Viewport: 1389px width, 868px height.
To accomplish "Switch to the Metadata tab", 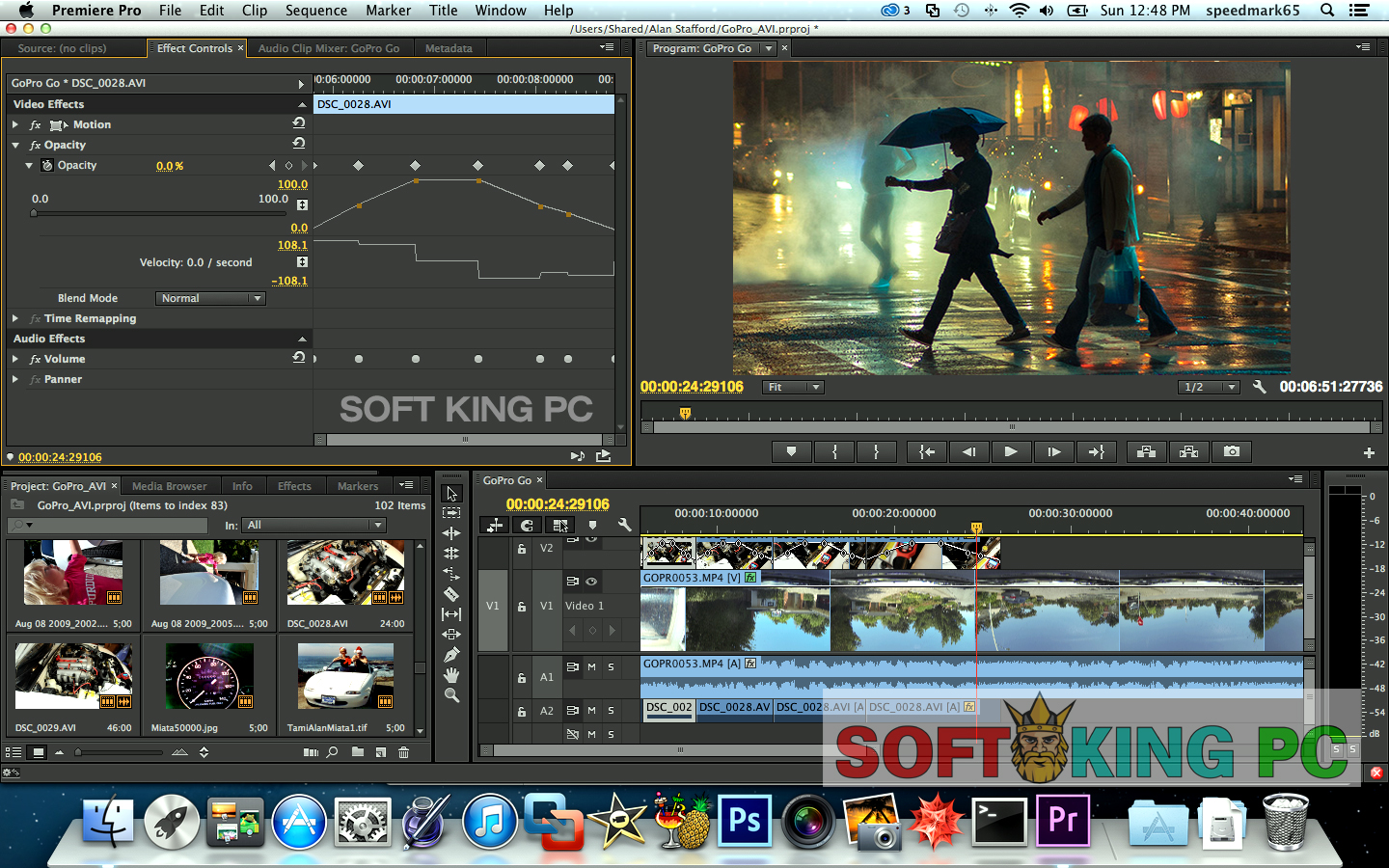I will click(x=449, y=48).
